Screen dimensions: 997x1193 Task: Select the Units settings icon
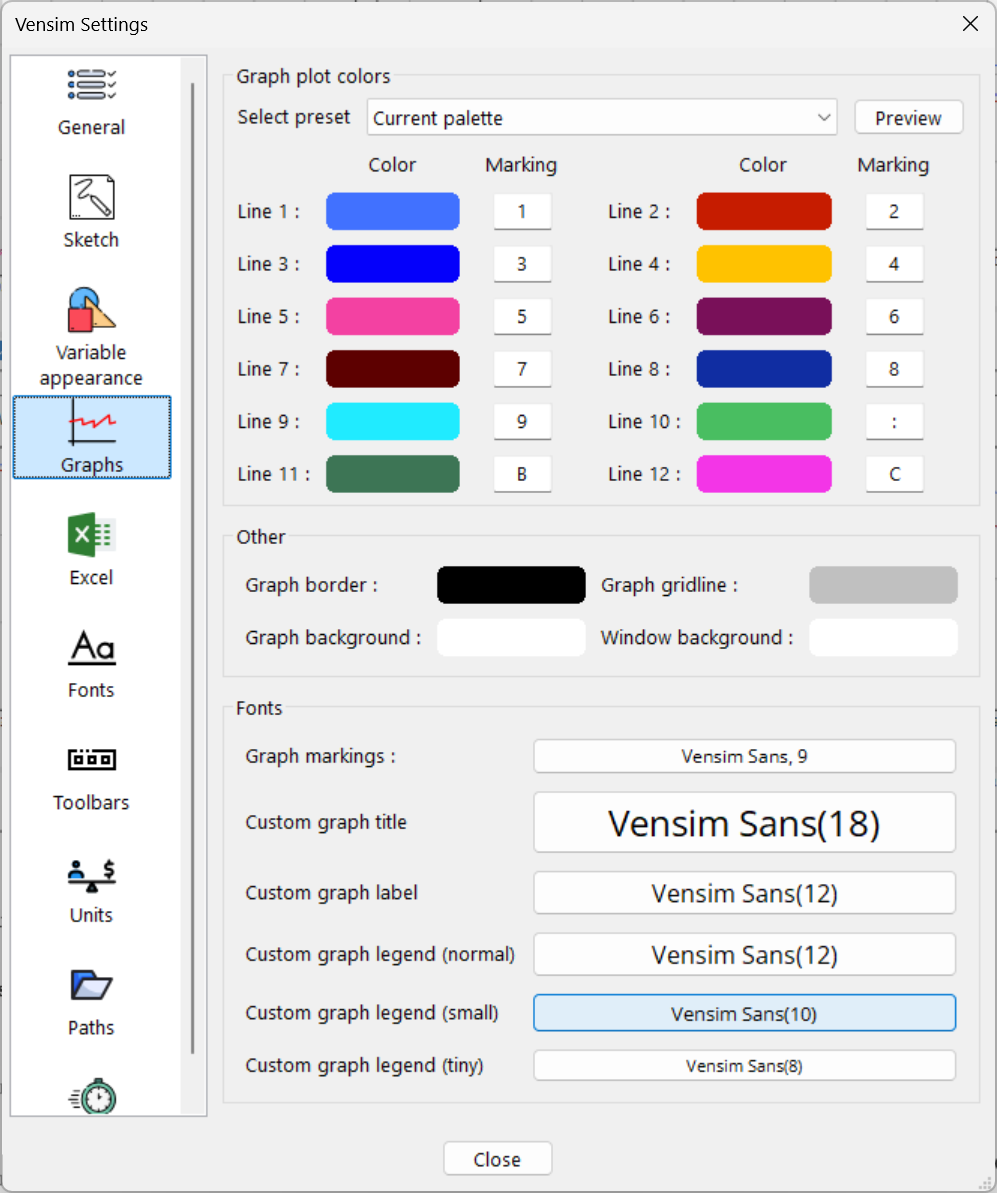coord(91,888)
